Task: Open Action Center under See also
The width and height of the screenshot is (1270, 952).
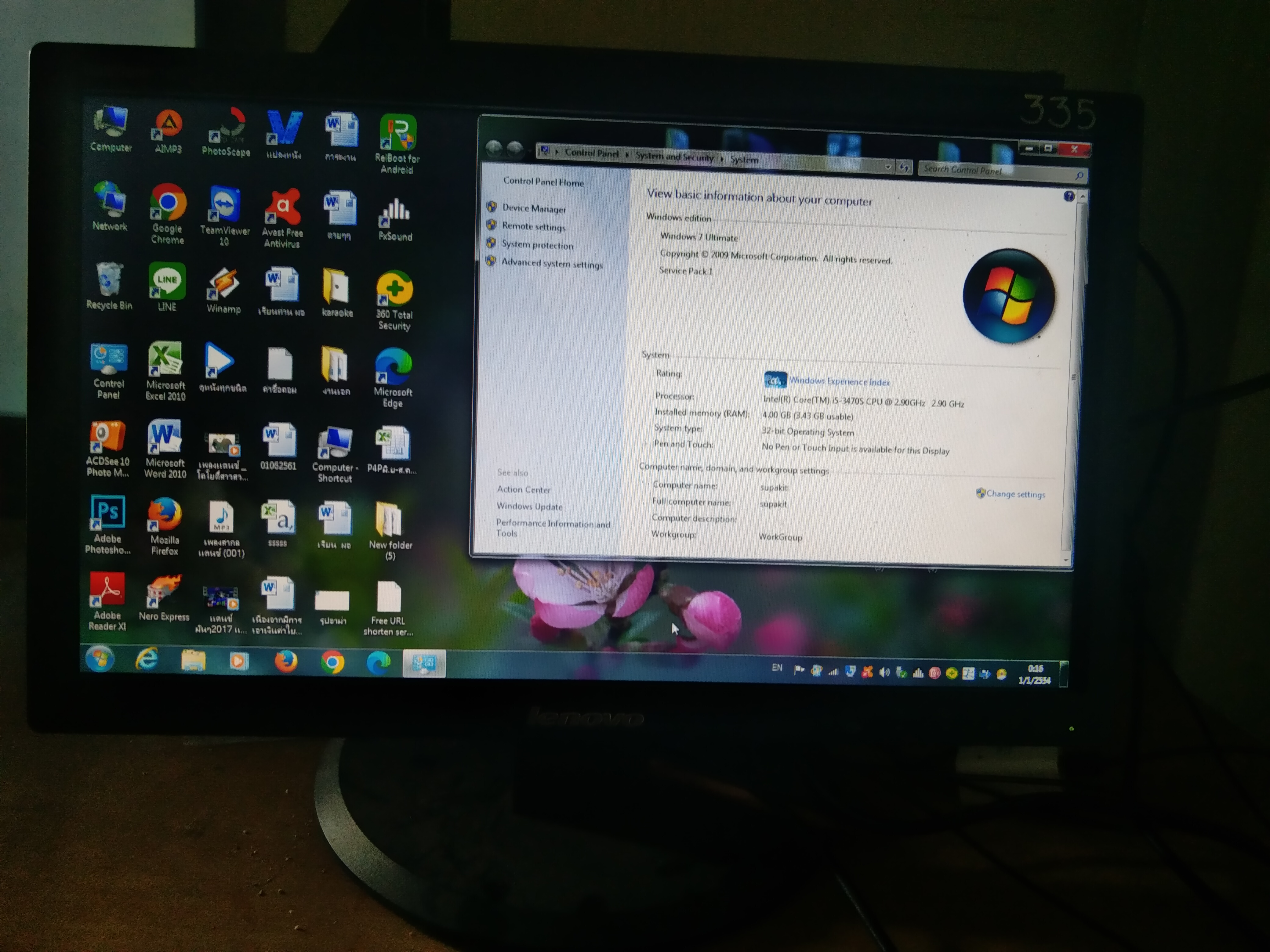Action: click(524, 489)
